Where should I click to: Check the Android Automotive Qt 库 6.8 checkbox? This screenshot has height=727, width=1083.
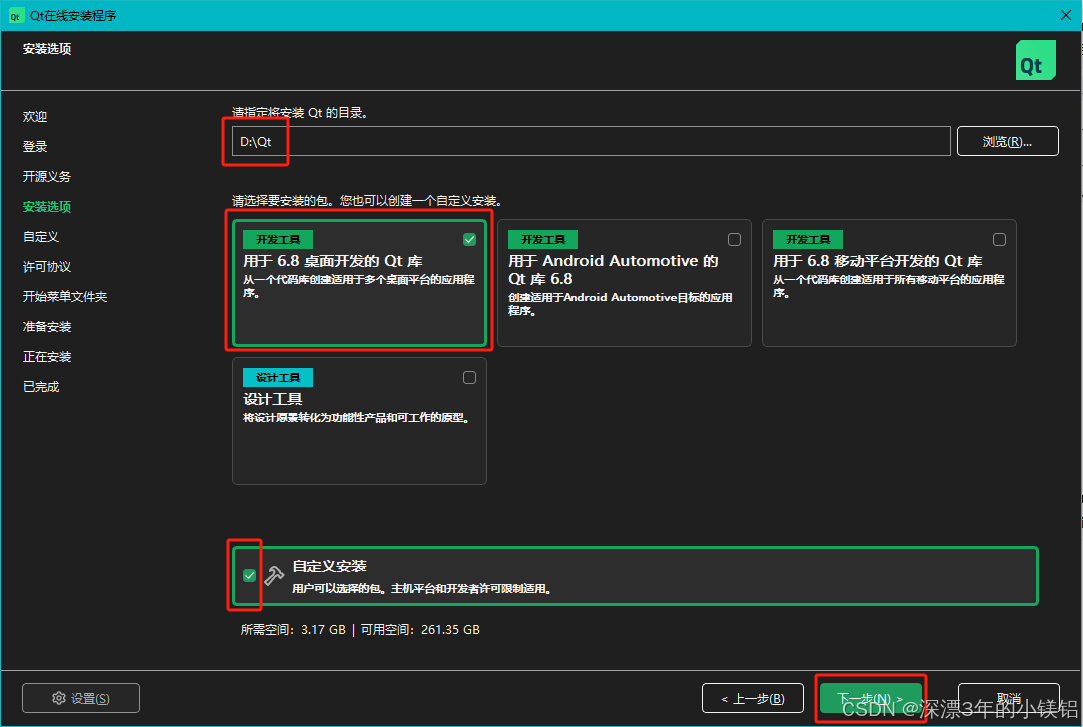point(734,240)
